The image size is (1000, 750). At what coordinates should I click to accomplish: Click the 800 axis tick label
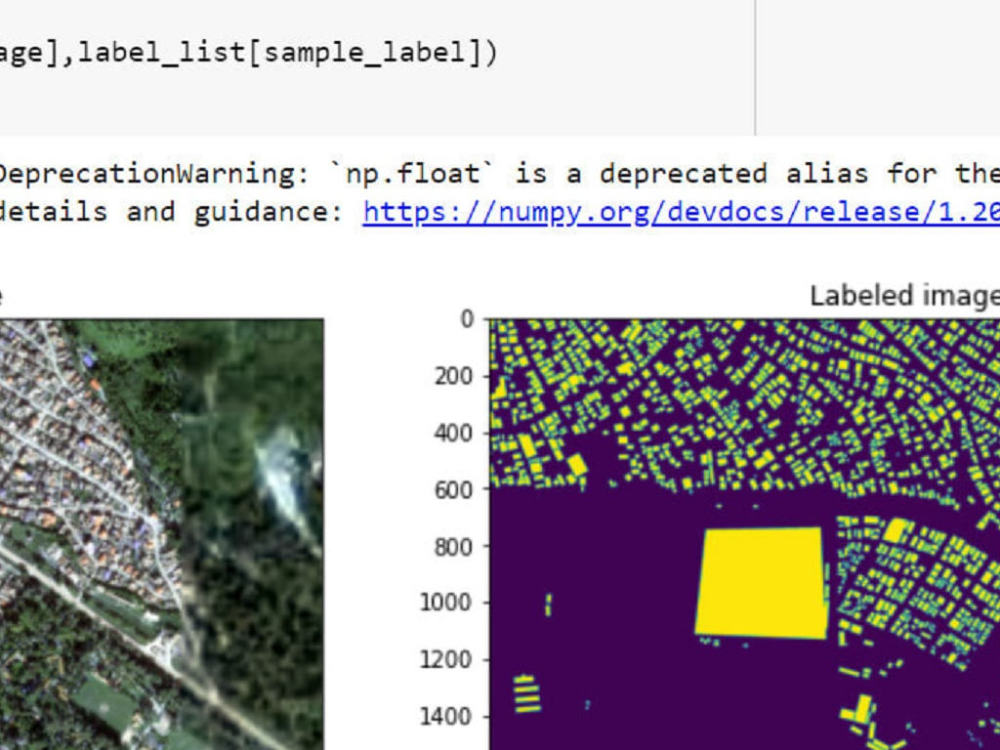[455, 547]
